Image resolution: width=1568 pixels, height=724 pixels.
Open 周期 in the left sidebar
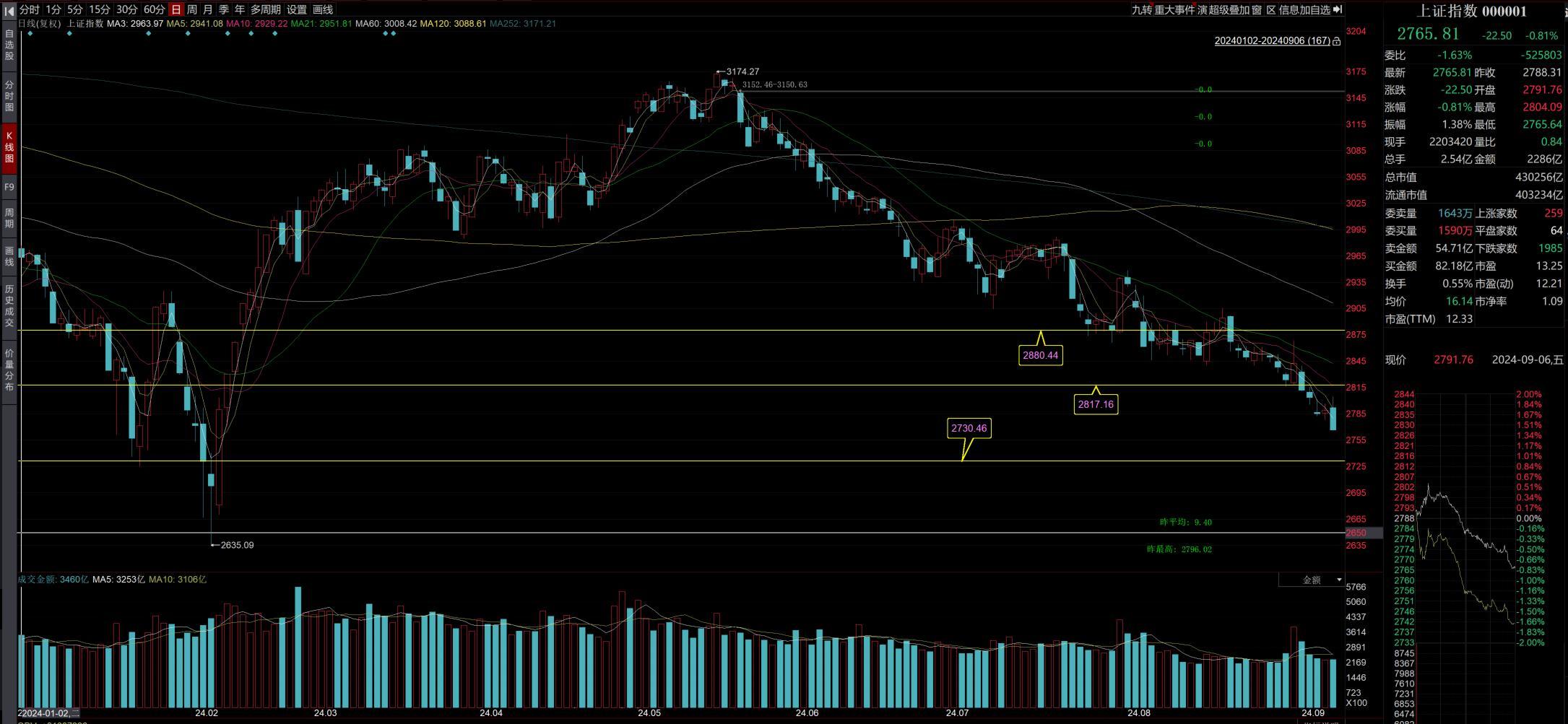click(x=9, y=219)
